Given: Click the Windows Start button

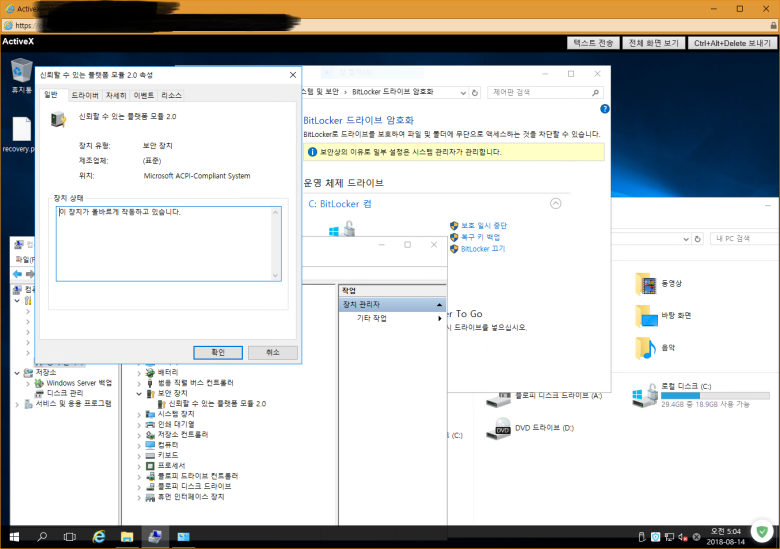Looking at the screenshot, I should pyautogui.click(x=14, y=537).
